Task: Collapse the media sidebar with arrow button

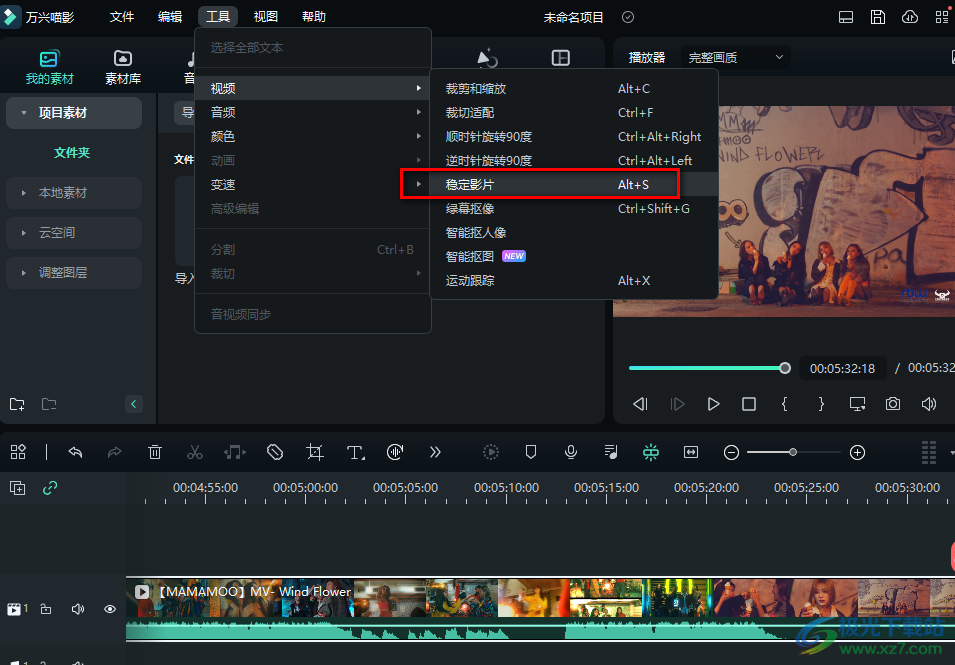Action: pos(133,404)
